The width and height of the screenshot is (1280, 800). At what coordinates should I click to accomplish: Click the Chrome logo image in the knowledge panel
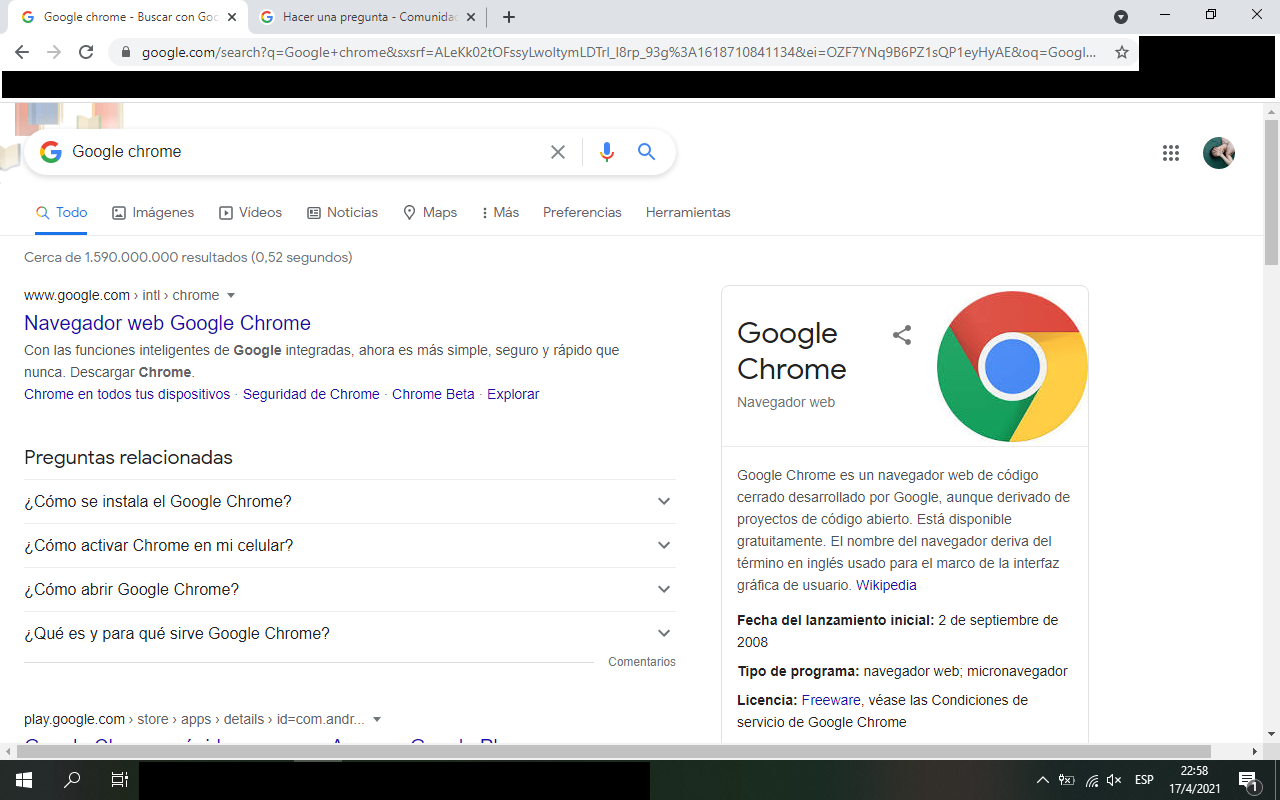[x=1012, y=366]
